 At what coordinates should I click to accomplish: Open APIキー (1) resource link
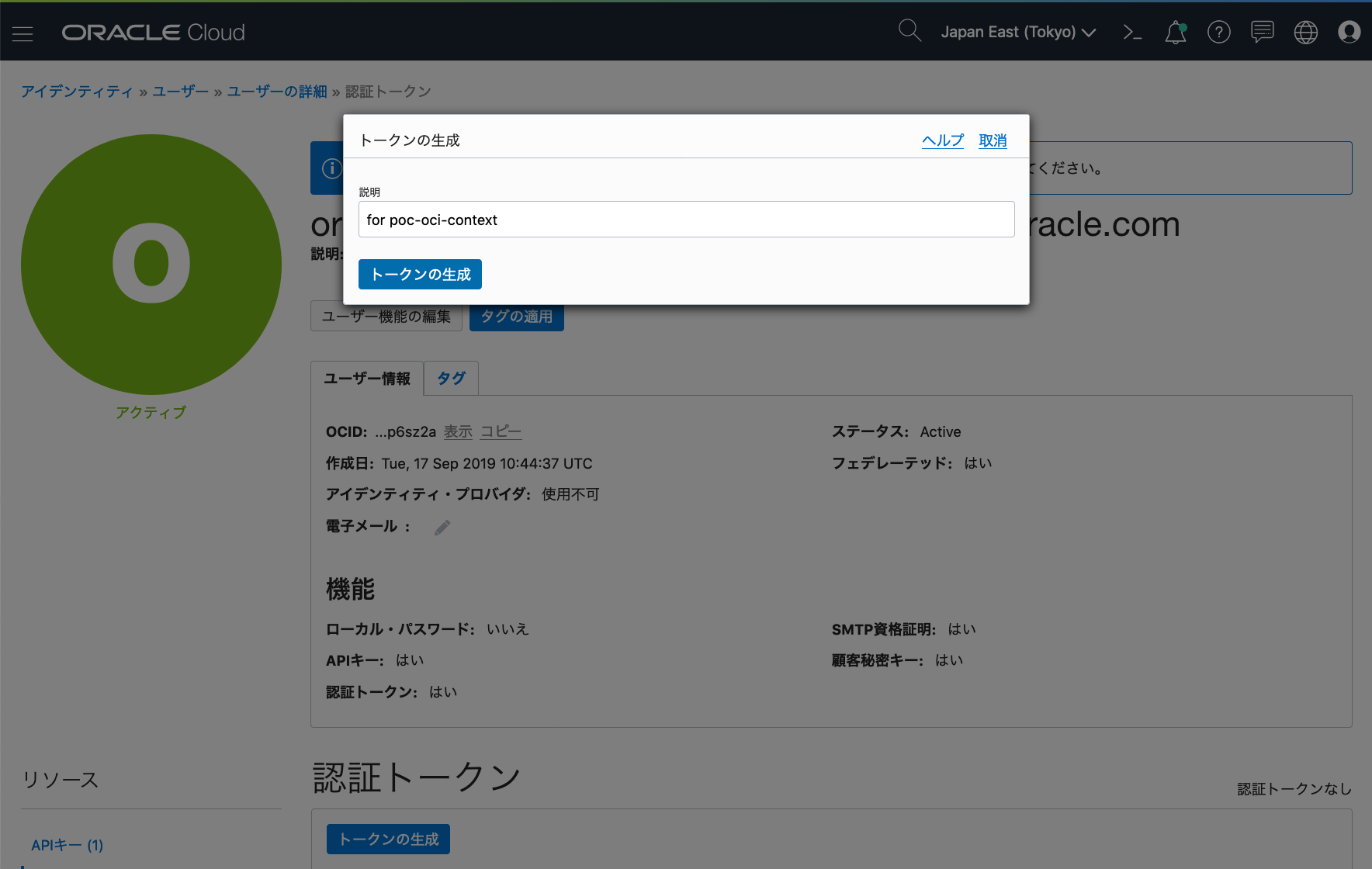click(x=68, y=845)
